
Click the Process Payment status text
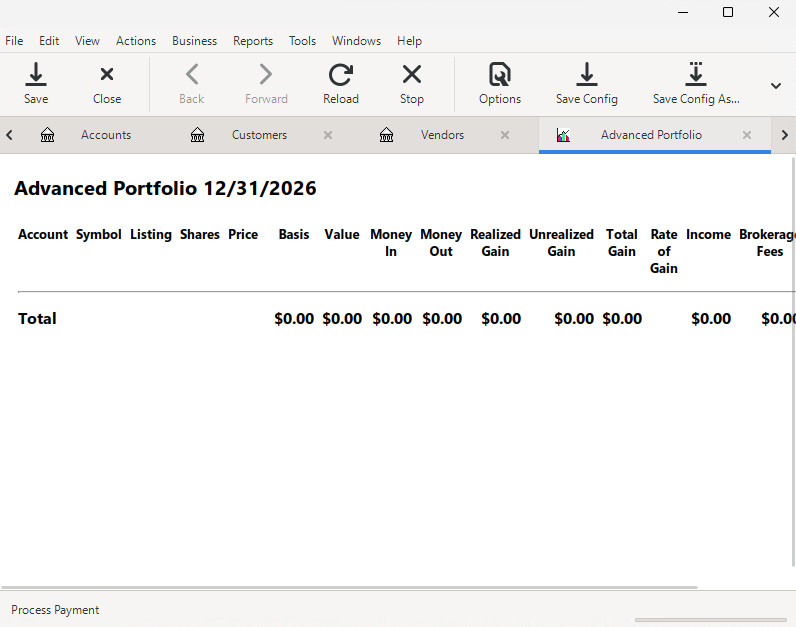[55, 610]
